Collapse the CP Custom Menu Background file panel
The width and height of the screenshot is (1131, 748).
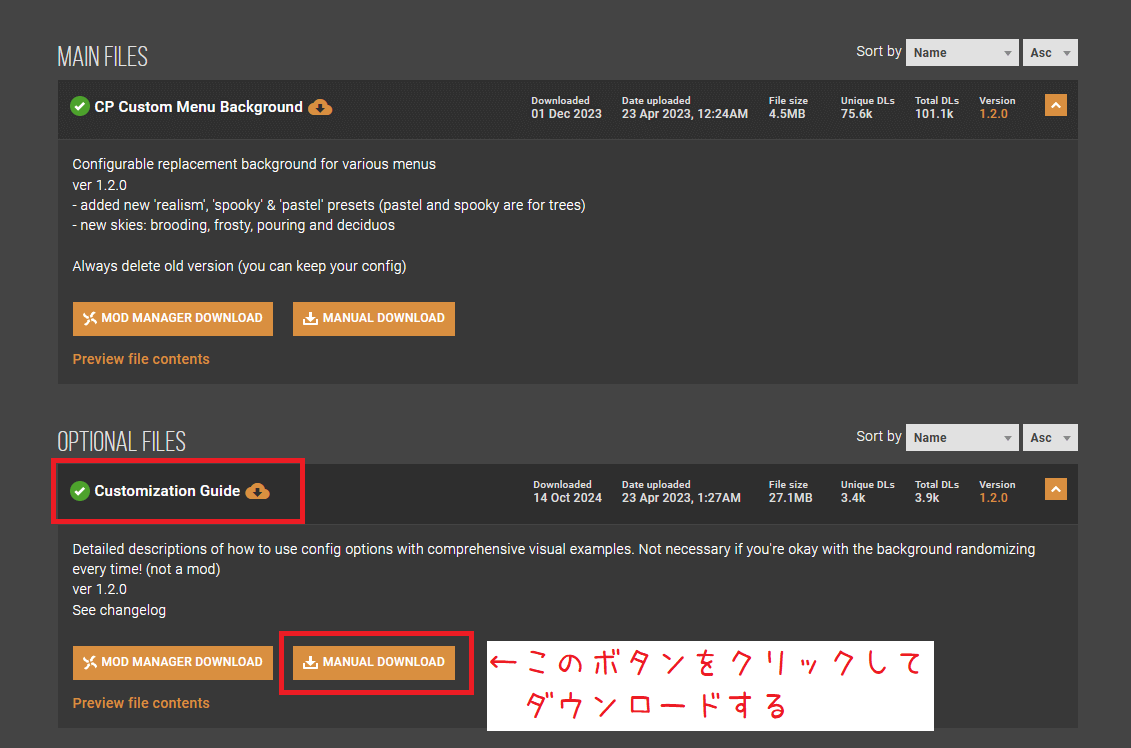tap(1055, 105)
